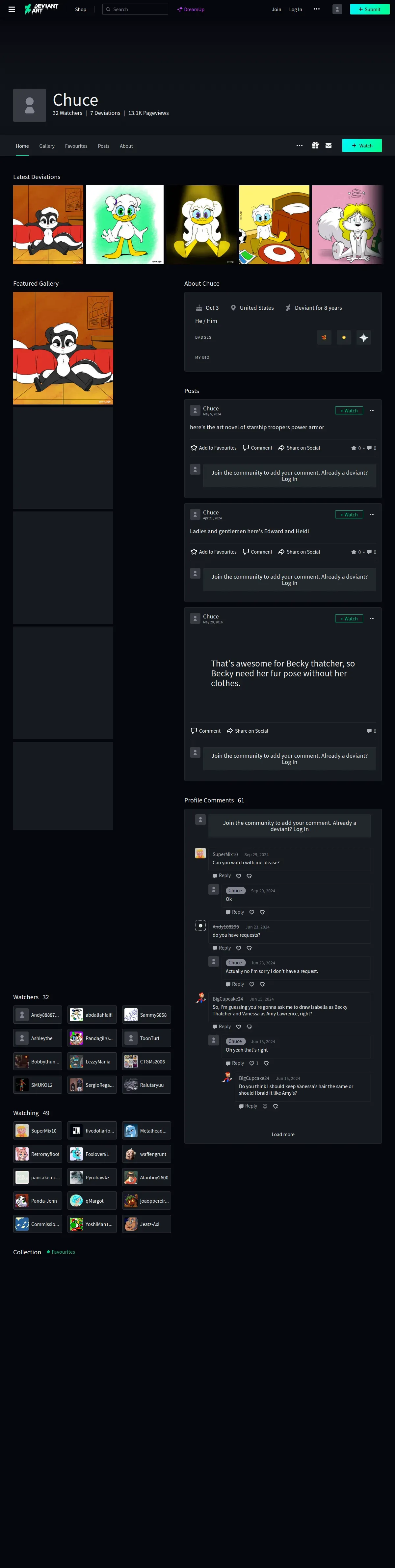Open profile more options dots beside gift
The width and height of the screenshot is (395, 1568).
[x=300, y=145]
